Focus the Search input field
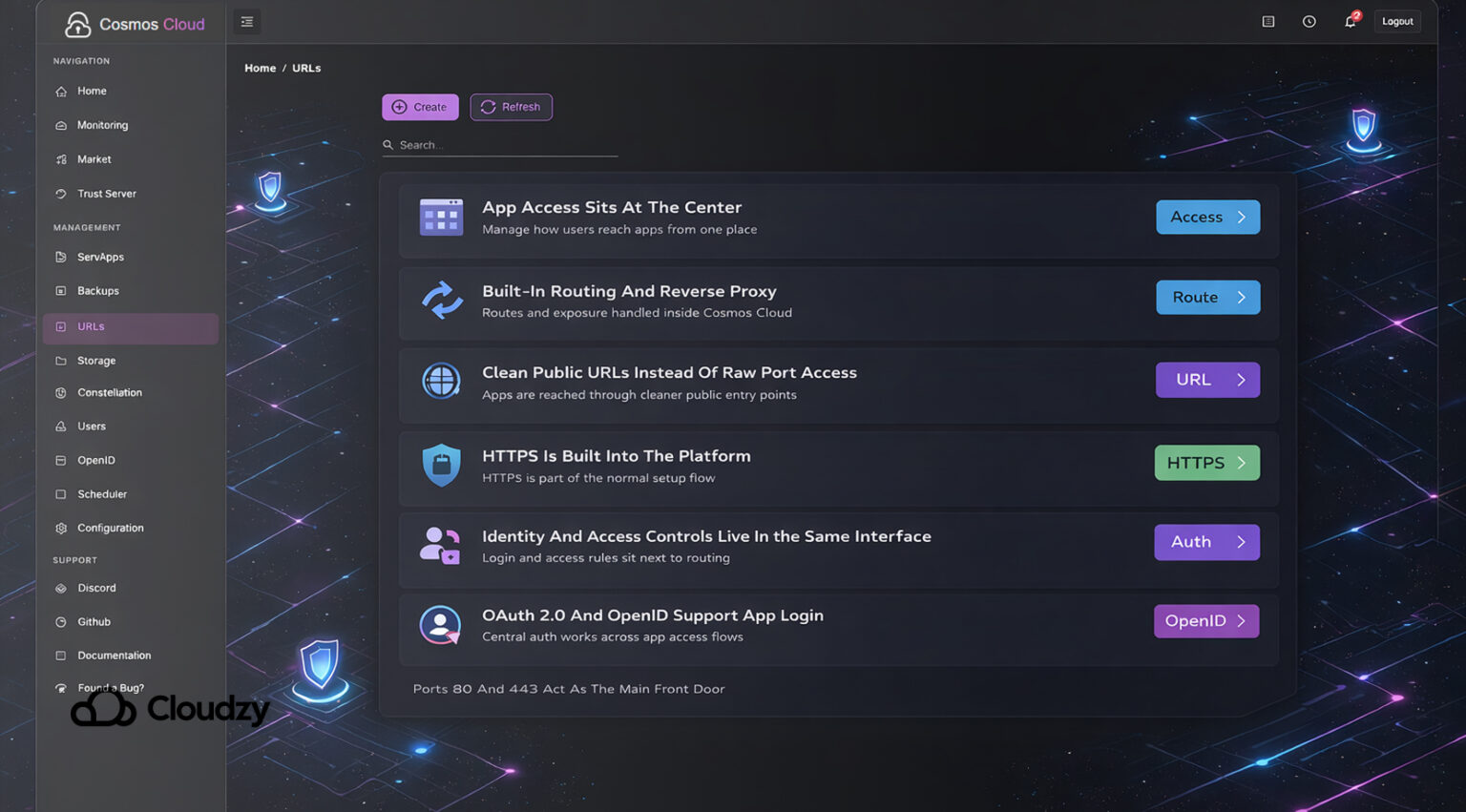The height and width of the screenshot is (812, 1466). pos(500,145)
